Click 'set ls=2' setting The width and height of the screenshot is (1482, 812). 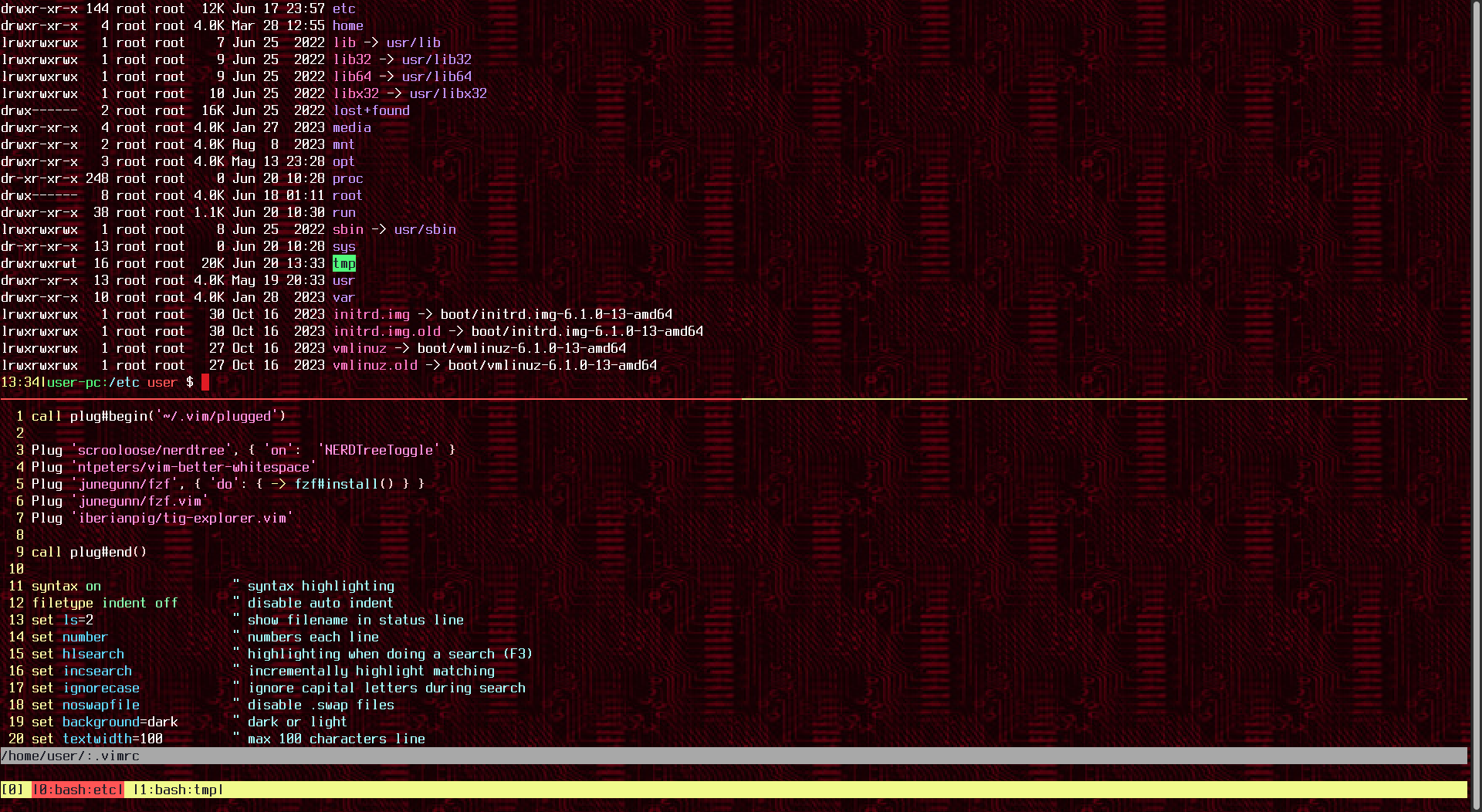(x=63, y=620)
